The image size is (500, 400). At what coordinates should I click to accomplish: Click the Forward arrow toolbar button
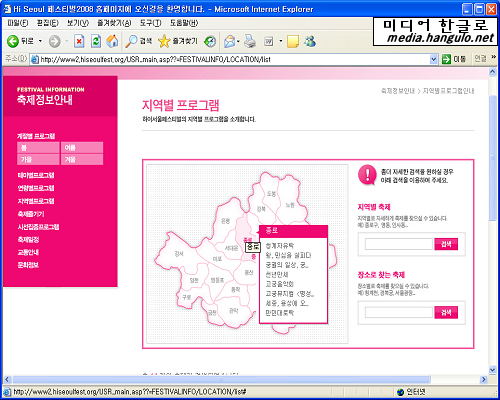(x=54, y=41)
